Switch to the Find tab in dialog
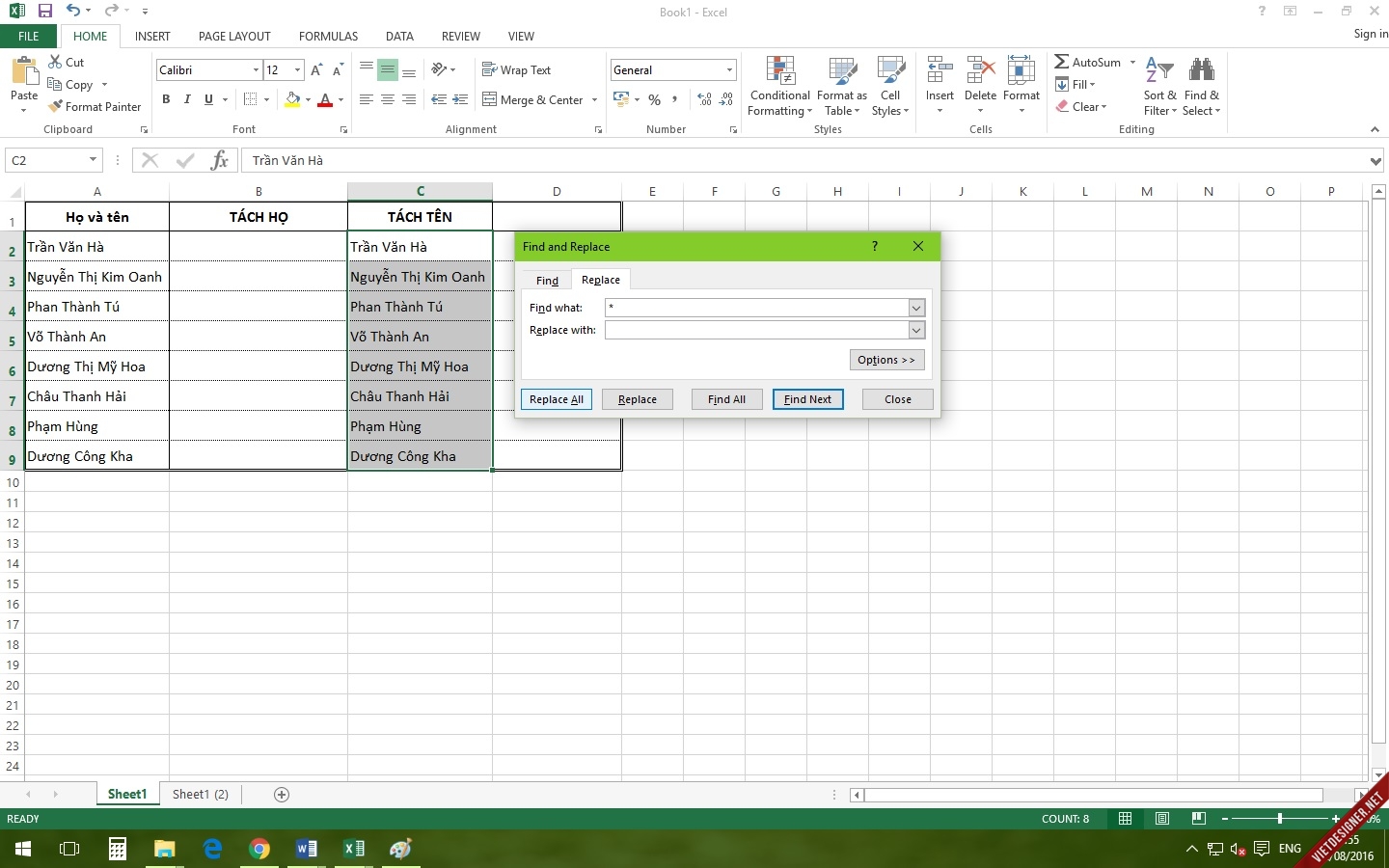The image size is (1389, 868). tap(547, 281)
